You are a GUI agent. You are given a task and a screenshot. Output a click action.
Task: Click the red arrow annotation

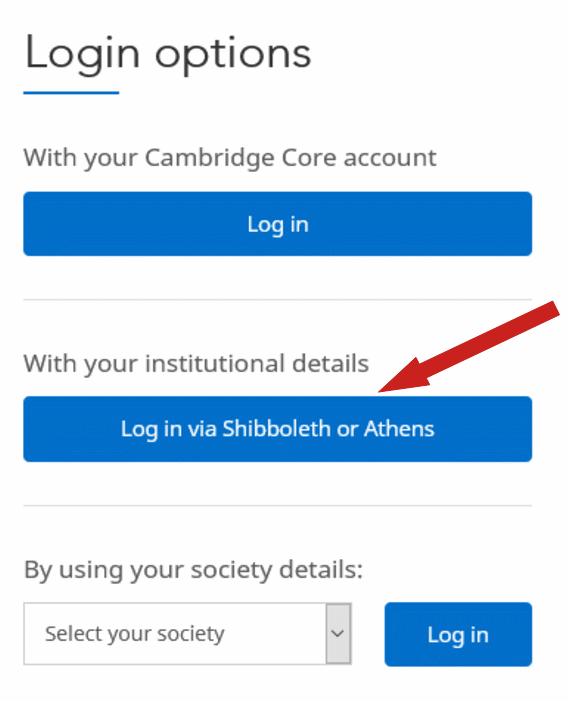coord(469,347)
